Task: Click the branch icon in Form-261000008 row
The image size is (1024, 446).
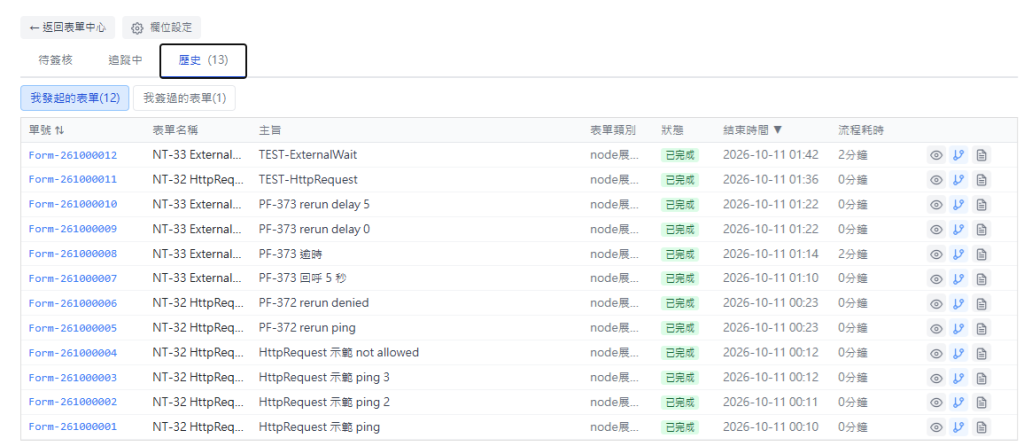Action: [959, 254]
